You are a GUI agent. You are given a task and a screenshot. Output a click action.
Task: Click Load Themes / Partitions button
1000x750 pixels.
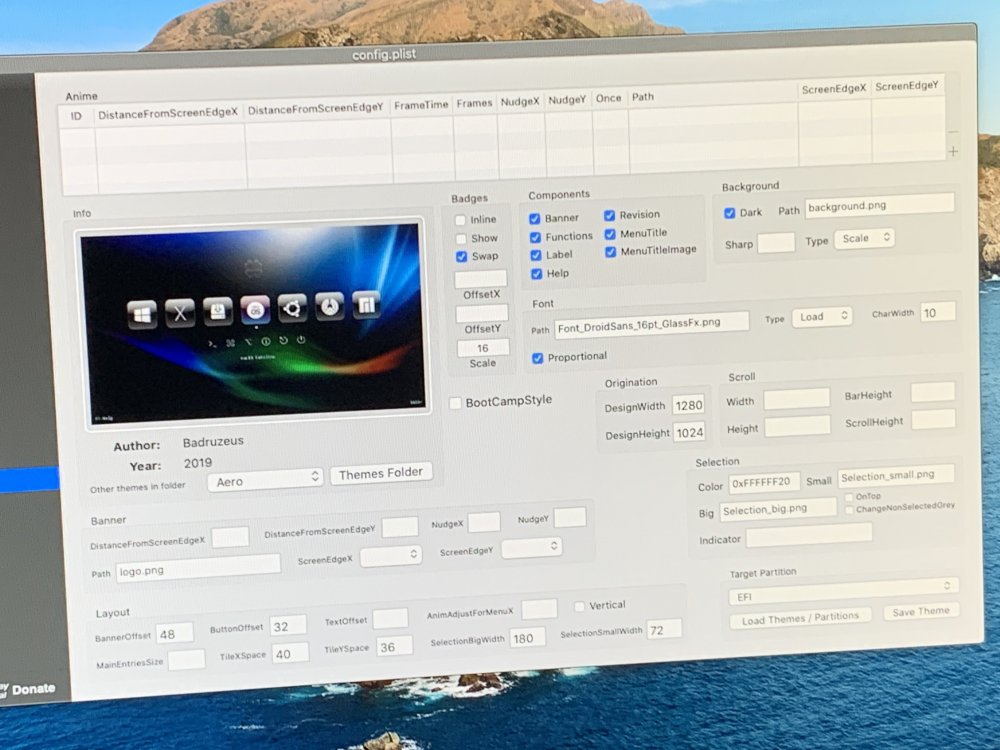pyautogui.click(x=800, y=617)
